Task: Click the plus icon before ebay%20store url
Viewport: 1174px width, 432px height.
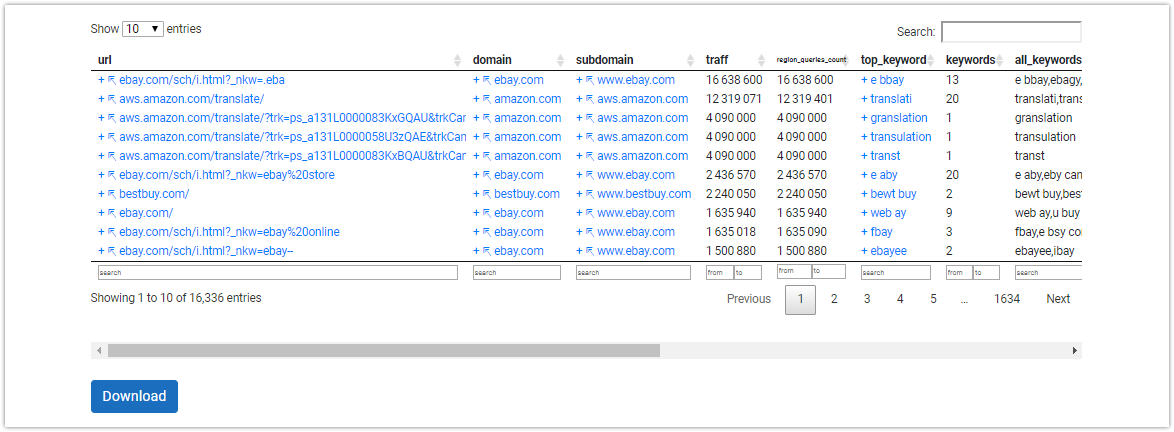Action: click(x=101, y=175)
